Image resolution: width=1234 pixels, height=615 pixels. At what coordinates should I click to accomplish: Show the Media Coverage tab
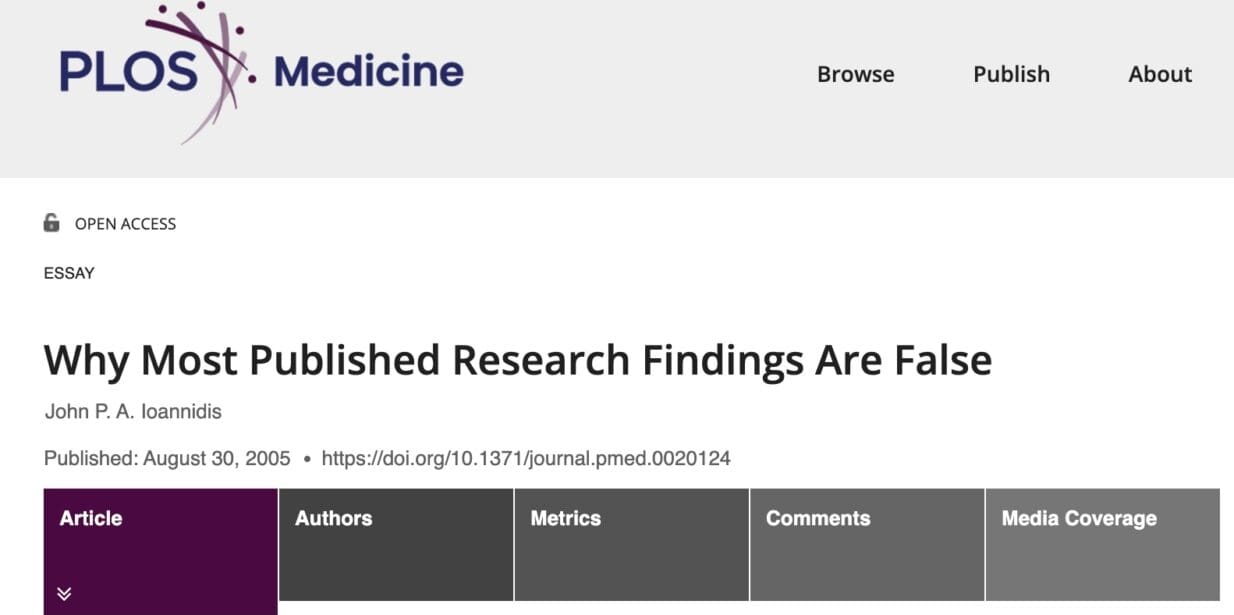coord(1079,518)
